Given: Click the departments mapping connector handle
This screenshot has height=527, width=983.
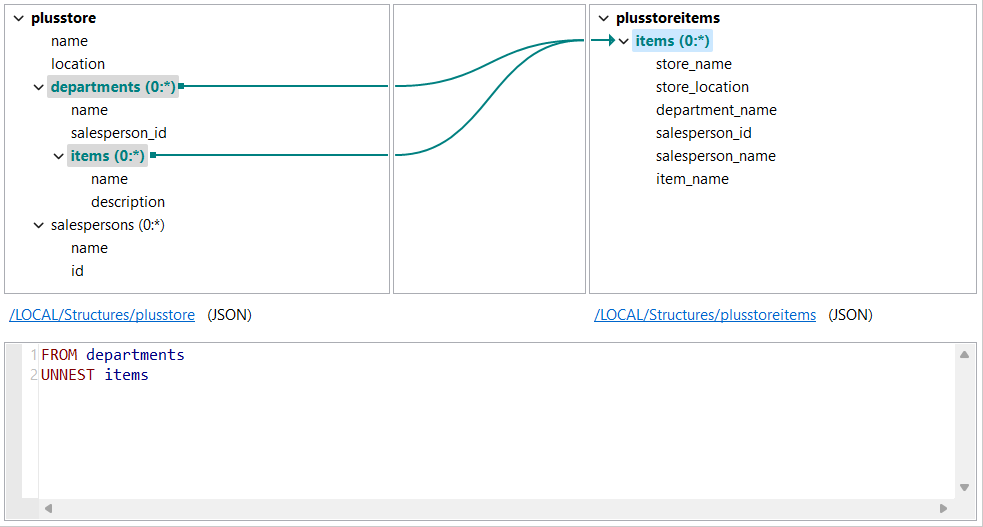Looking at the screenshot, I should (x=182, y=87).
